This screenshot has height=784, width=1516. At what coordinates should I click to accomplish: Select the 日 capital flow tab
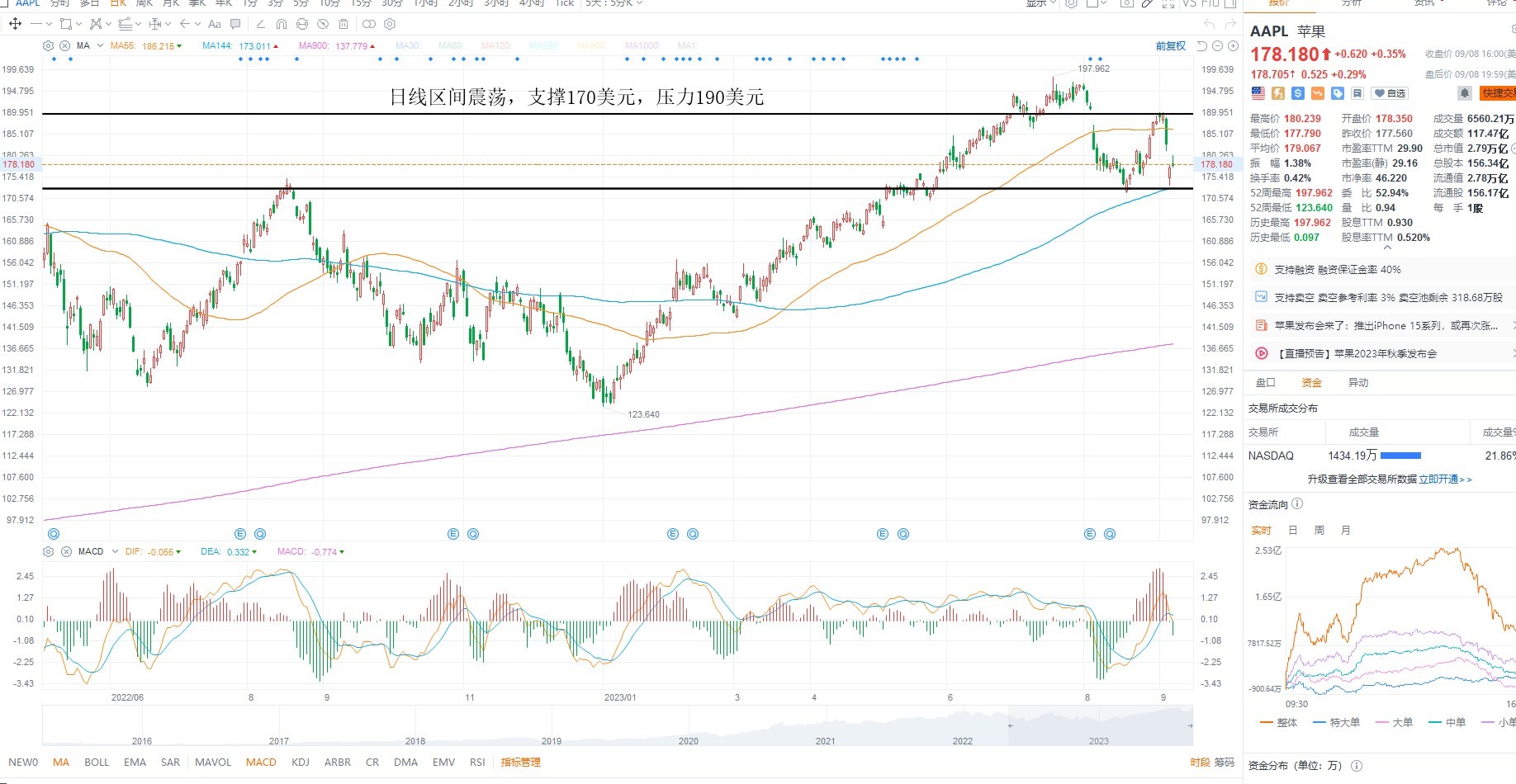(1293, 531)
